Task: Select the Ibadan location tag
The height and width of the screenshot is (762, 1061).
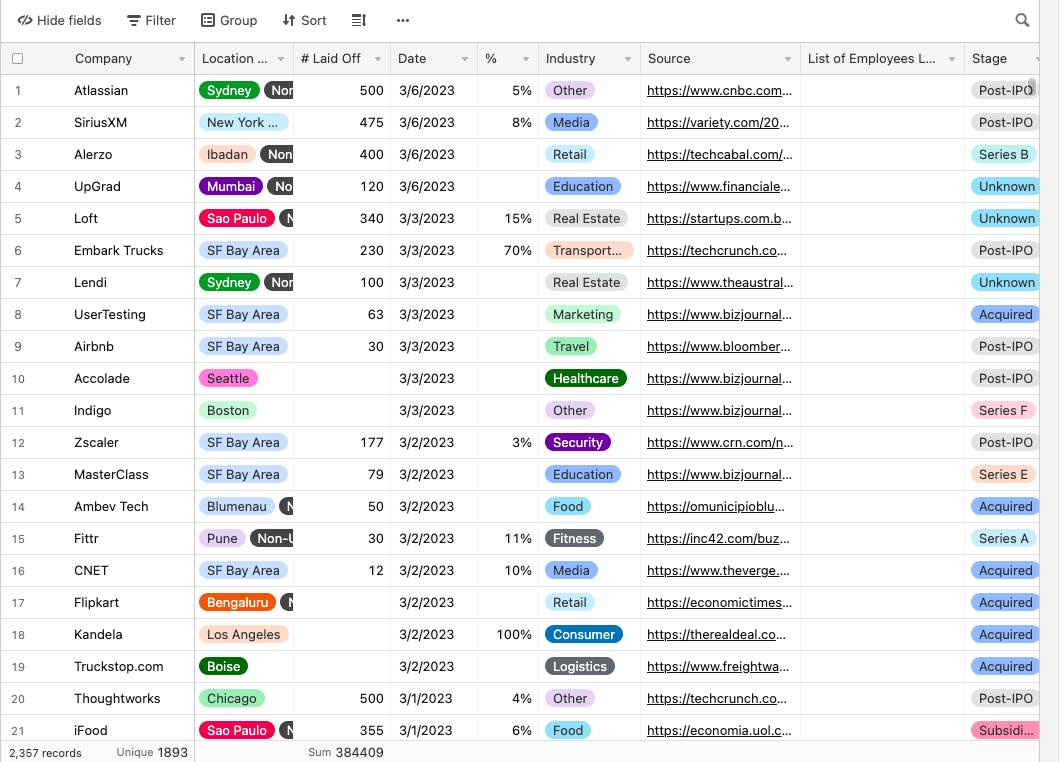Action: (x=227, y=155)
